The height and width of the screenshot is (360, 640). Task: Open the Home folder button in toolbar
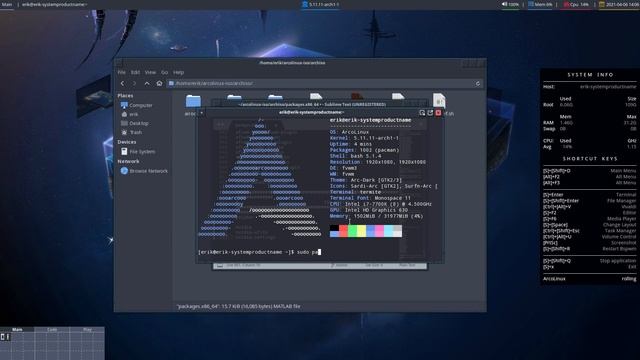pos(159,83)
